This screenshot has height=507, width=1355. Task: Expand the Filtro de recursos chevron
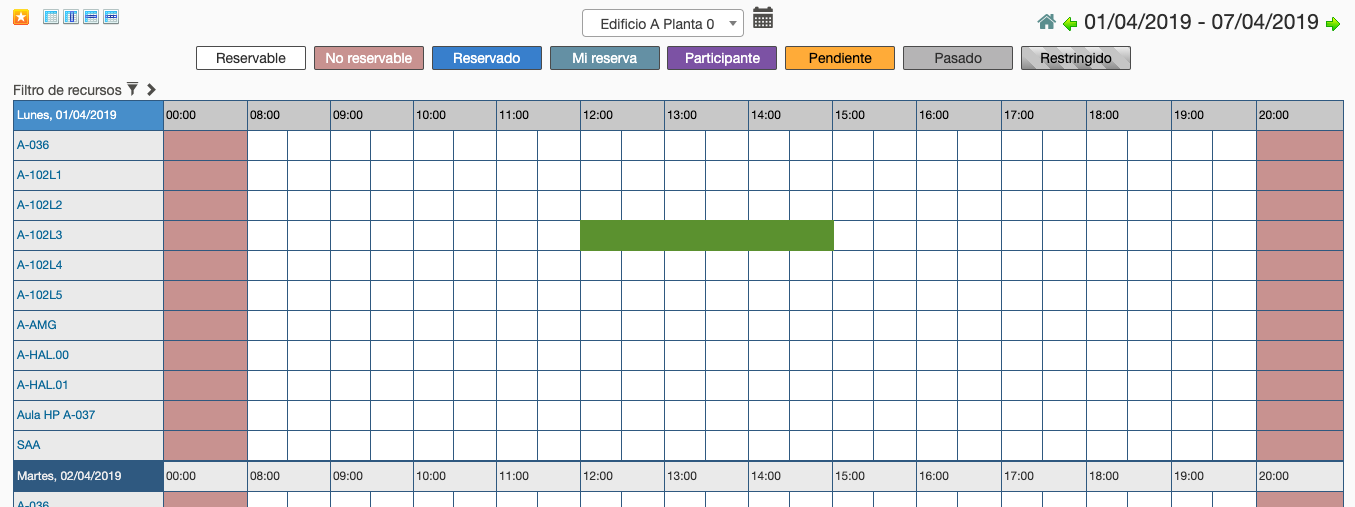click(151, 89)
